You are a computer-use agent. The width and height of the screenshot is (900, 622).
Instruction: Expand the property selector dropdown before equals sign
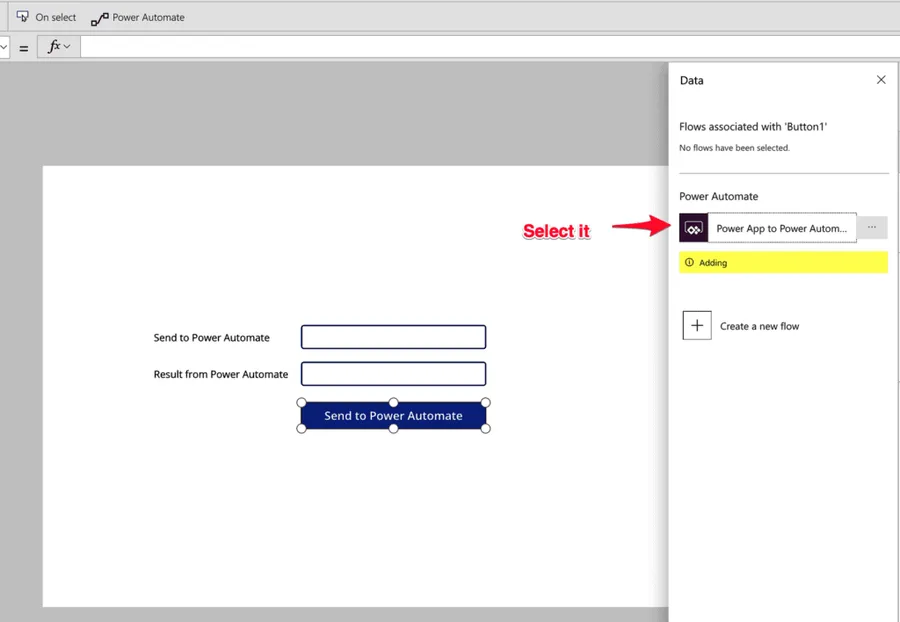pos(4,47)
